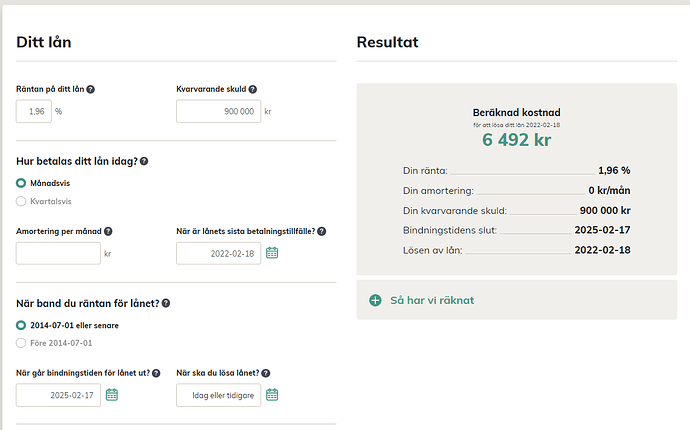Open calendar for bindningstiden end date
690x430 pixels.
112,395
